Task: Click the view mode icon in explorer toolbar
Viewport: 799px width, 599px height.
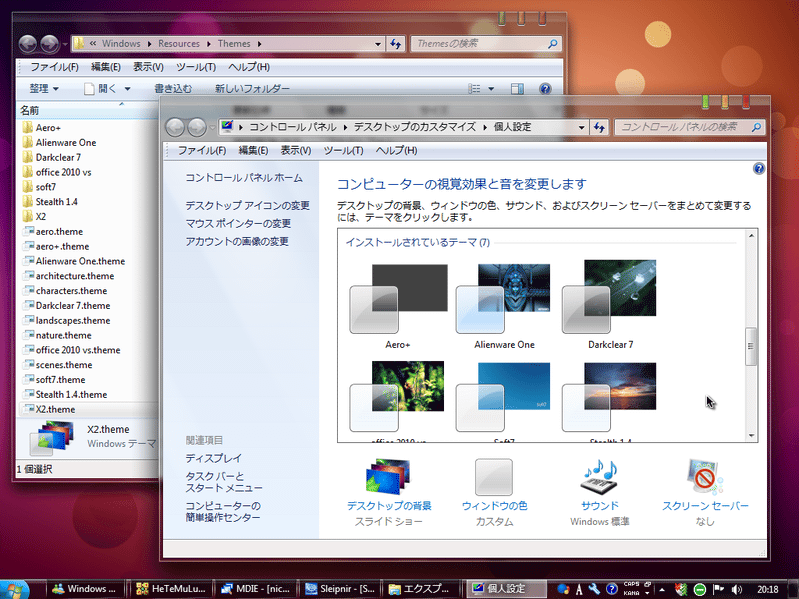Action: click(x=474, y=89)
